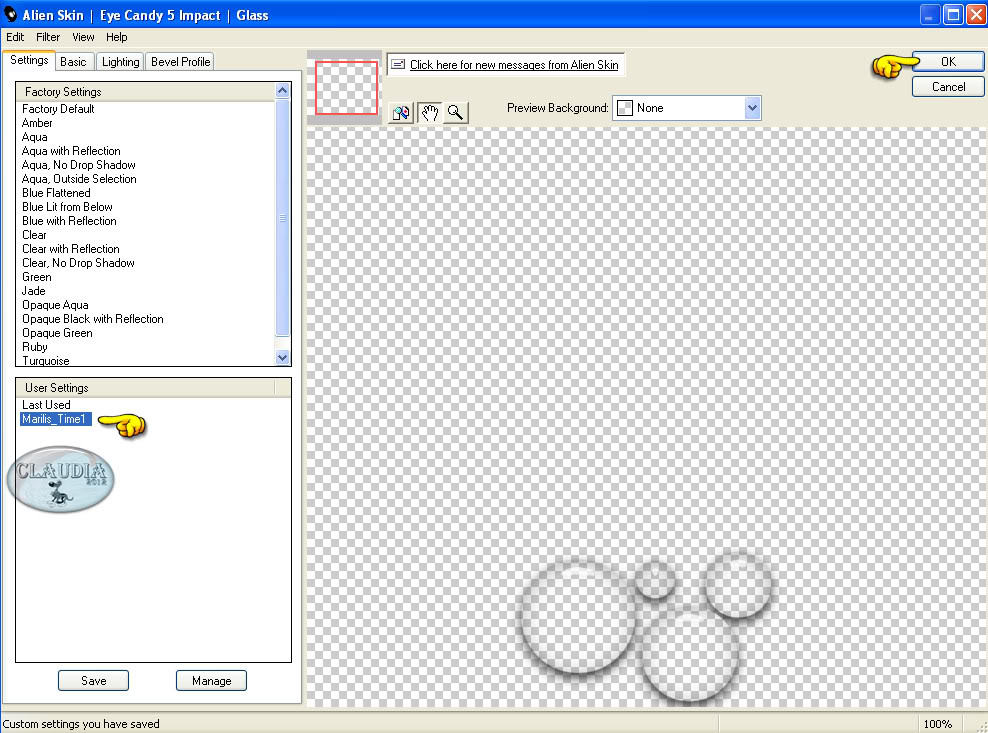Screen dimensions: 988x733
Task: Select the Amber preset
Action: tap(37, 123)
